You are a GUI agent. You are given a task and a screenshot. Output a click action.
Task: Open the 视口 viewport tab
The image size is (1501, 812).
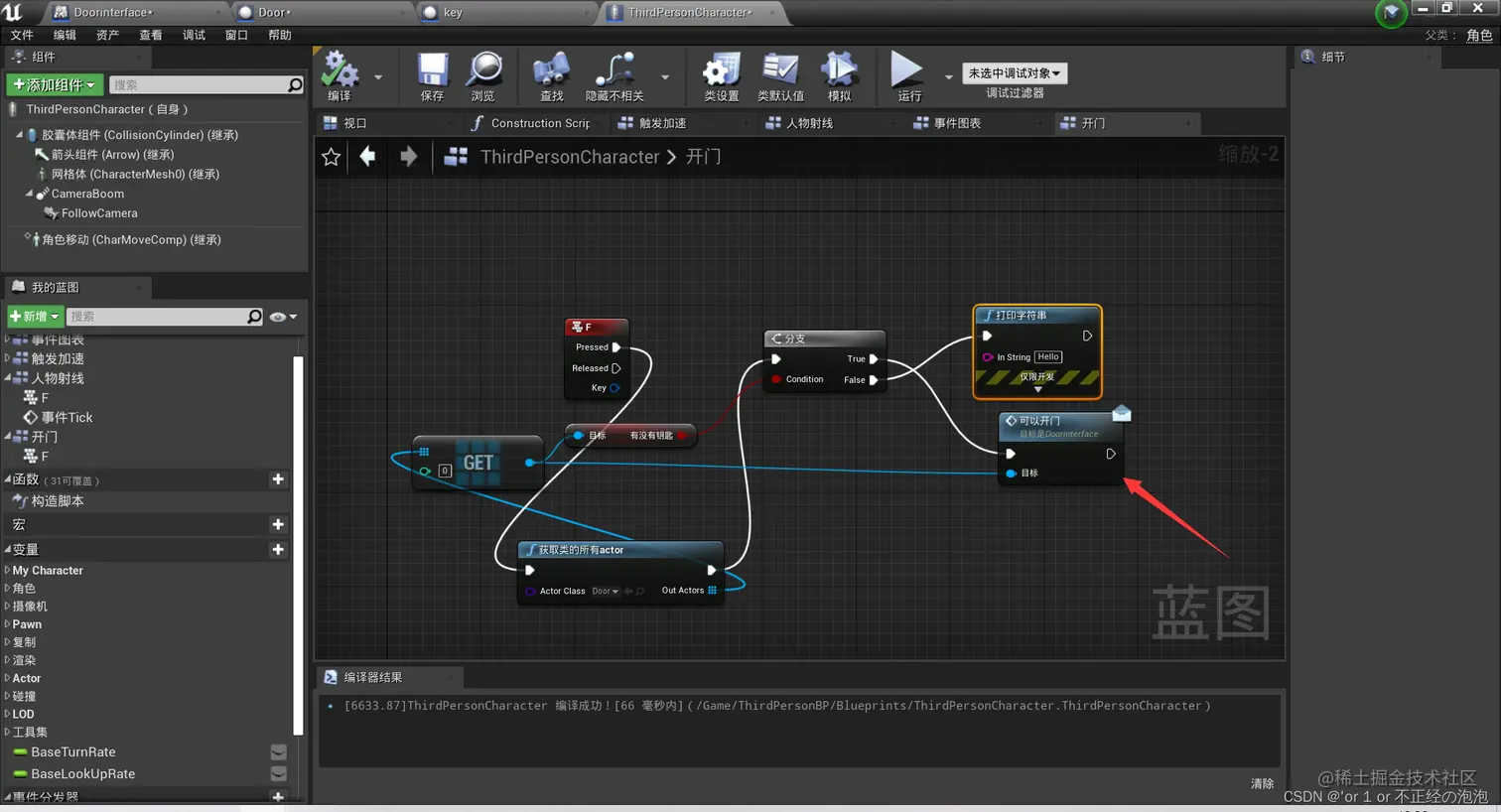pyautogui.click(x=387, y=123)
